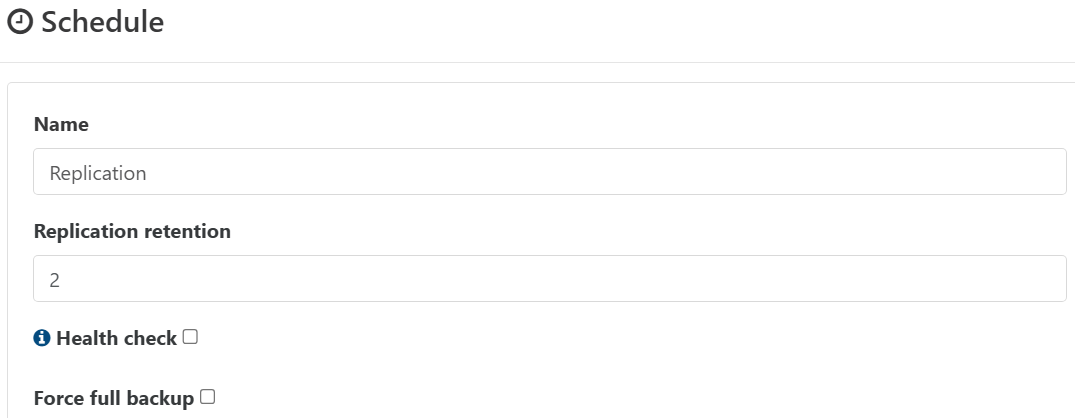Tick the Force full backup checkbox
1075x418 pixels.
pos(207,397)
